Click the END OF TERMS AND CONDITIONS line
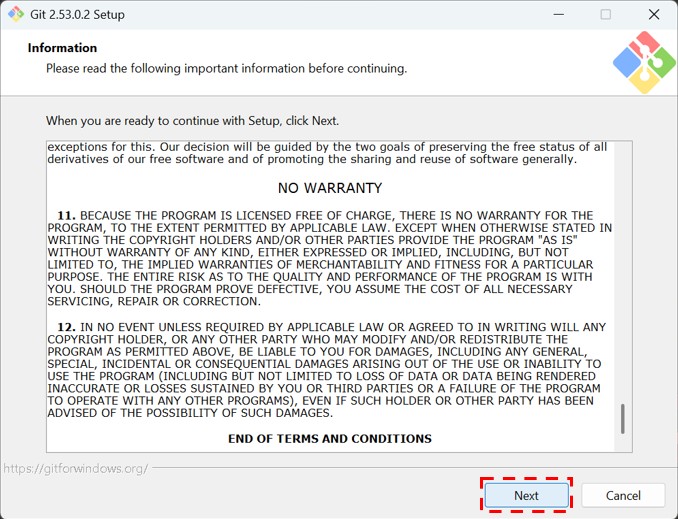 pyautogui.click(x=330, y=438)
